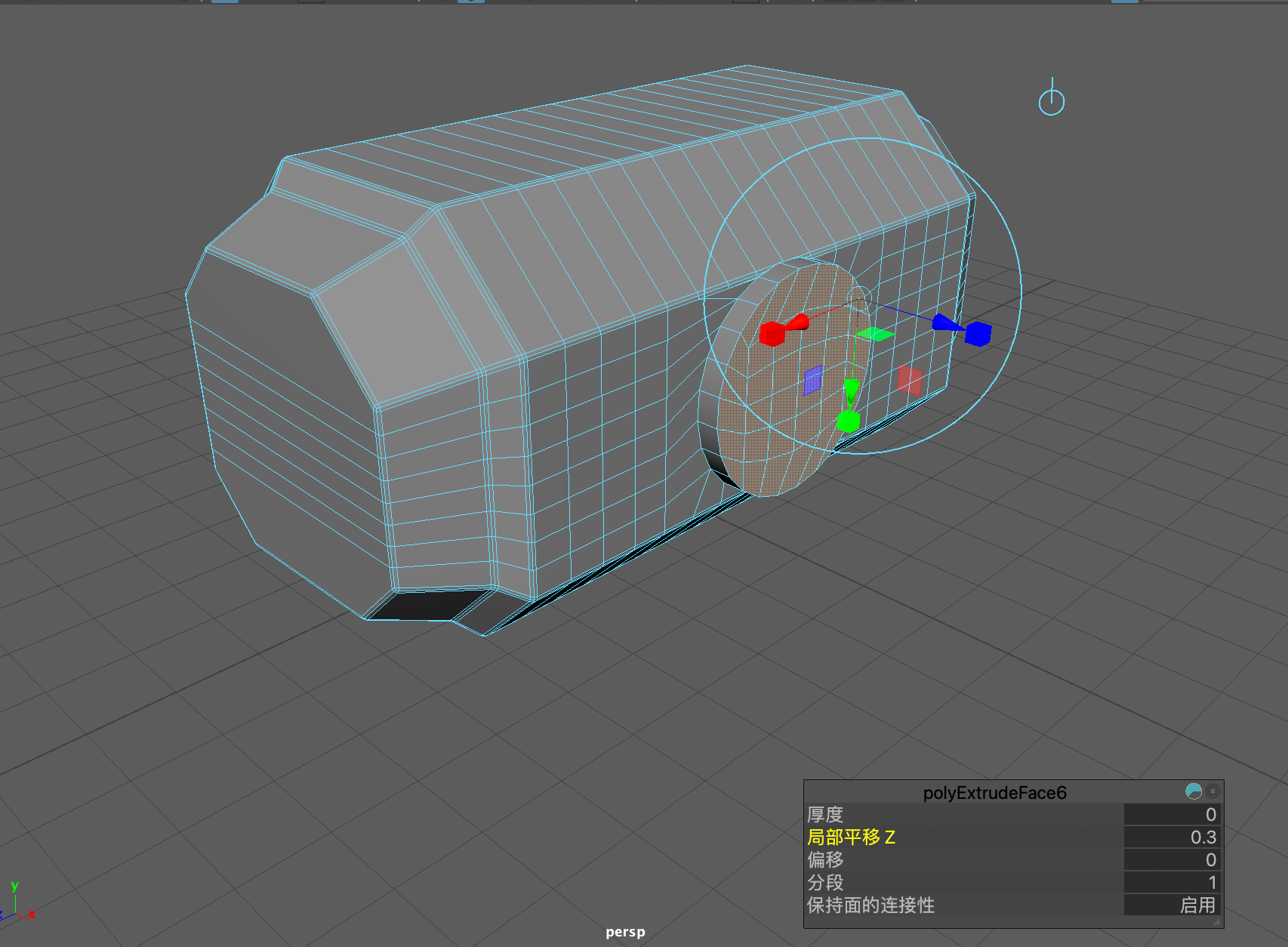1288x947 pixels.
Task: Click the yellow 局部平移 Z label
Action: click(851, 837)
